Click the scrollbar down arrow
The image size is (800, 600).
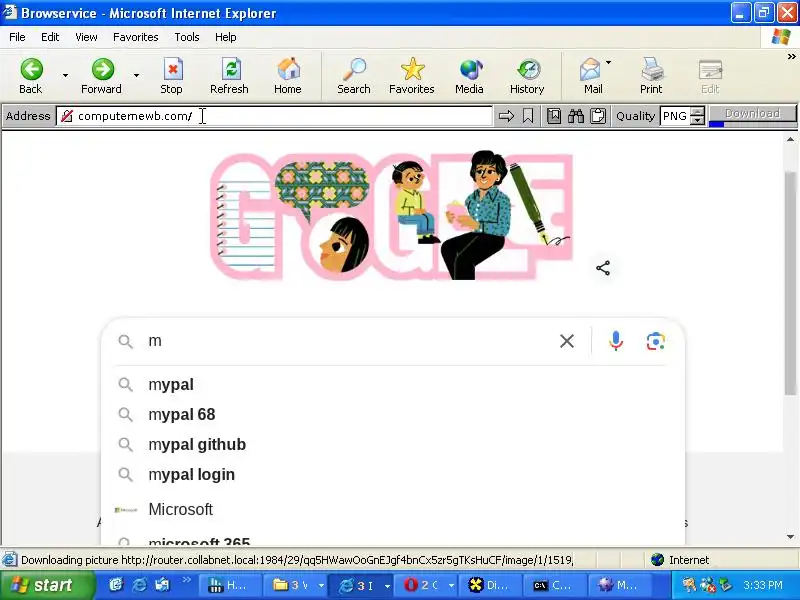(791, 537)
